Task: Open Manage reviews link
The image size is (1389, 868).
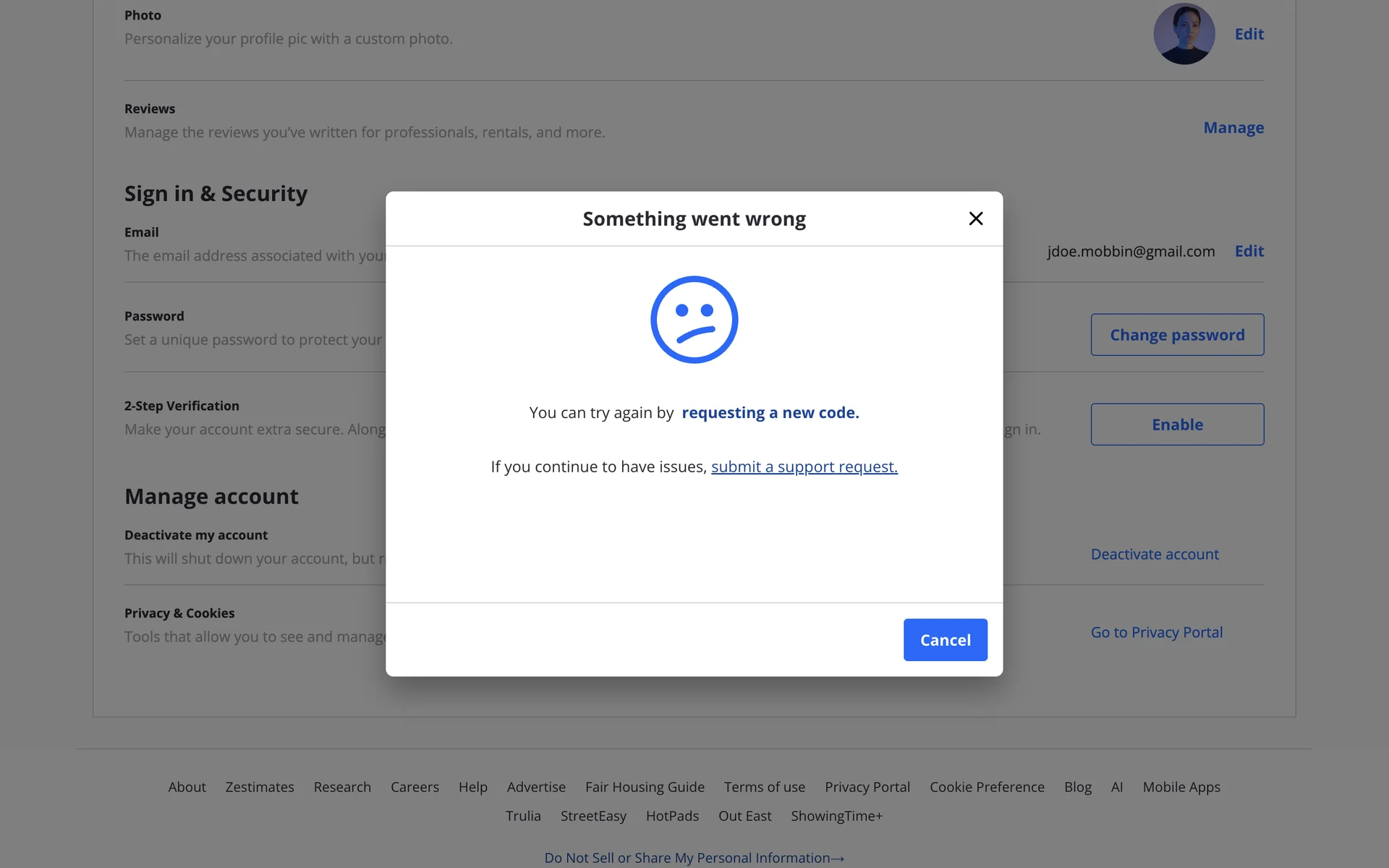Action: [x=1233, y=128]
